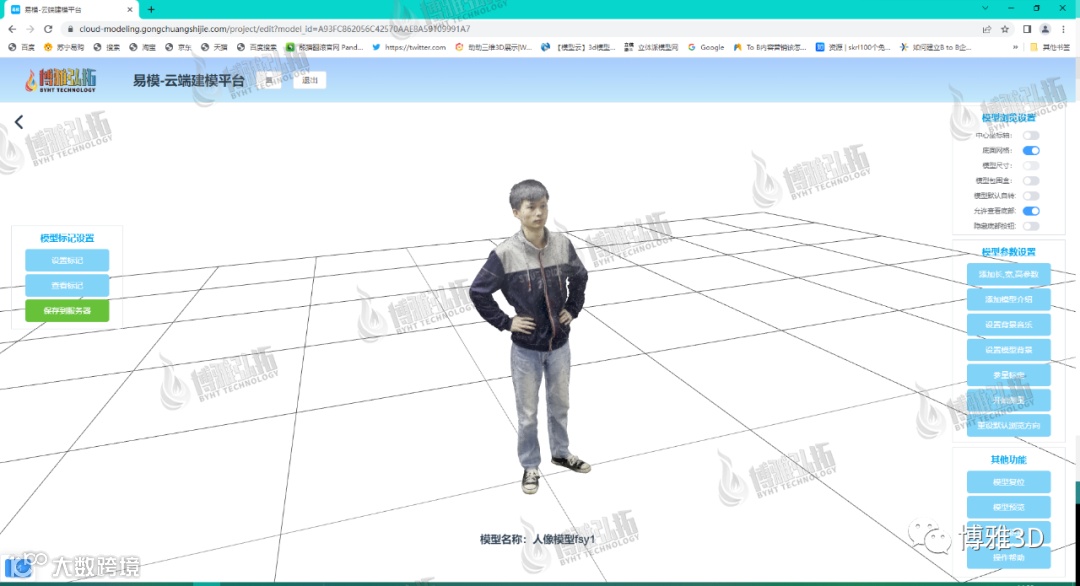The height and width of the screenshot is (586, 1080).
Task: Open the Twitter bookmark
Action: (x=409, y=48)
